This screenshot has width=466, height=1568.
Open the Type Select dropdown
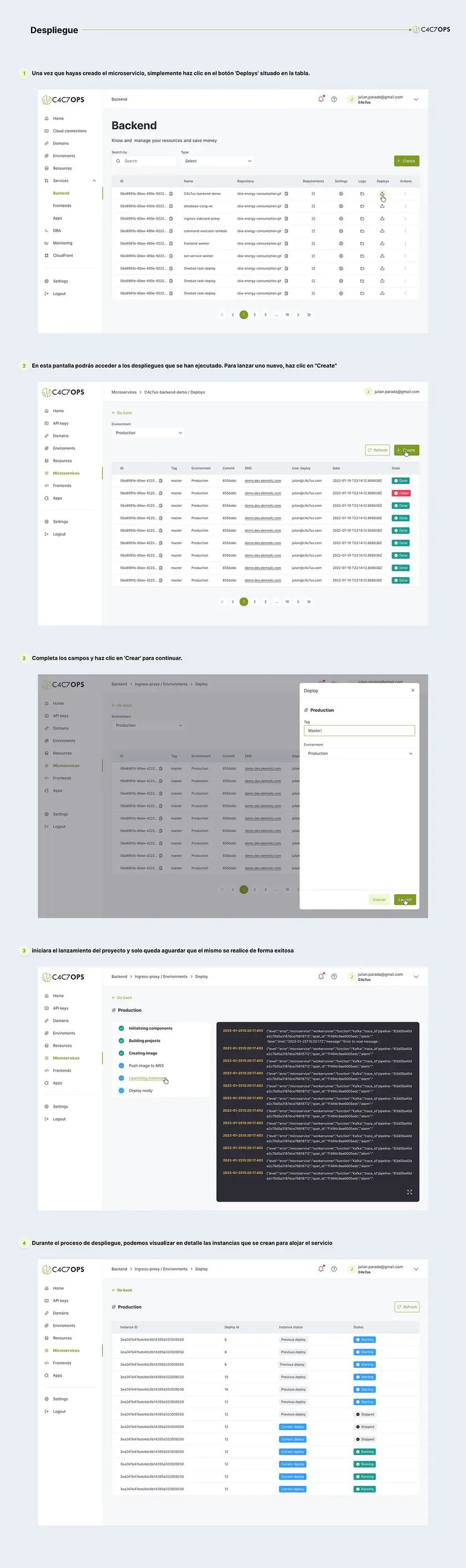click(217, 161)
